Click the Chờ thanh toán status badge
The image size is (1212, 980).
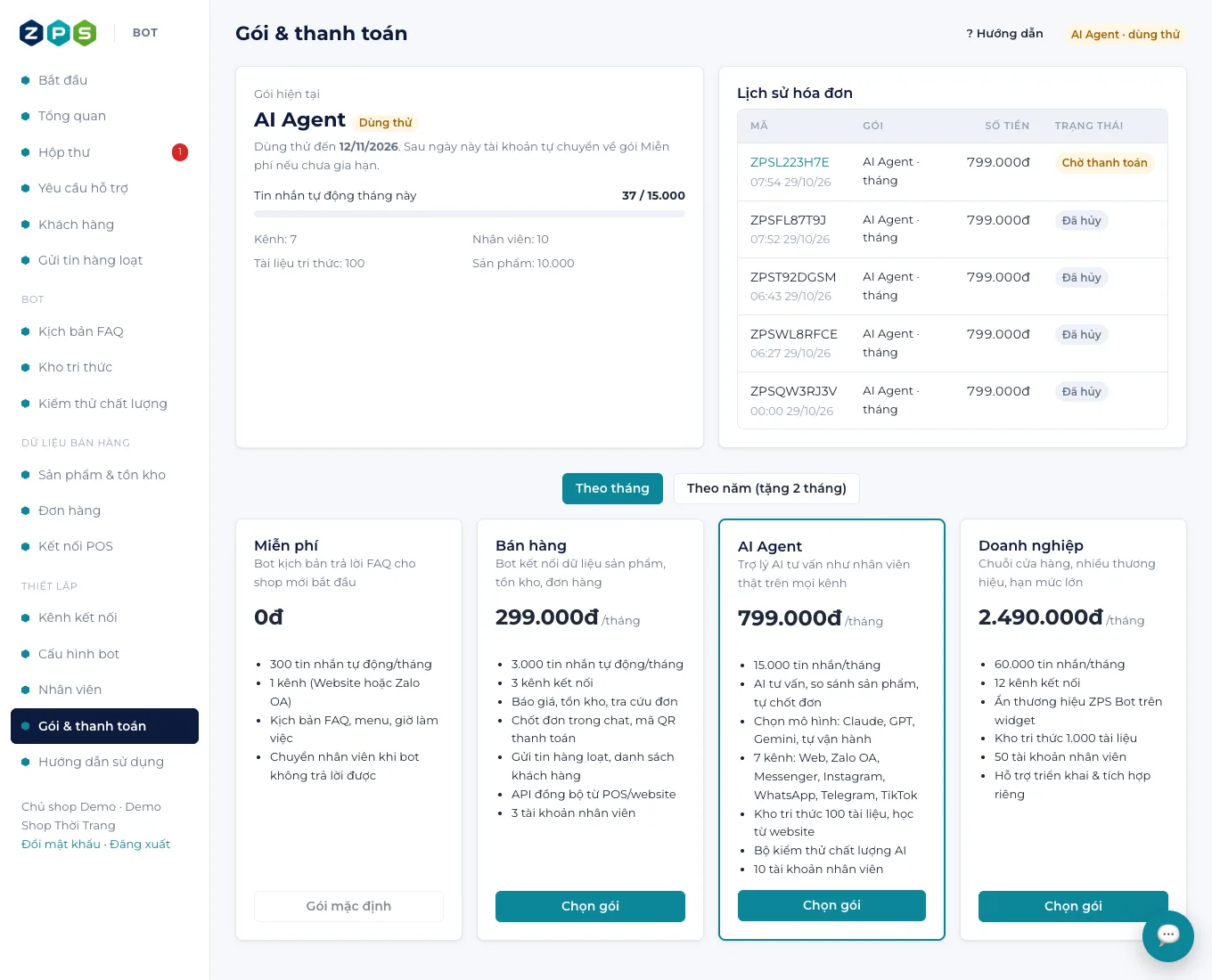(x=1104, y=163)
